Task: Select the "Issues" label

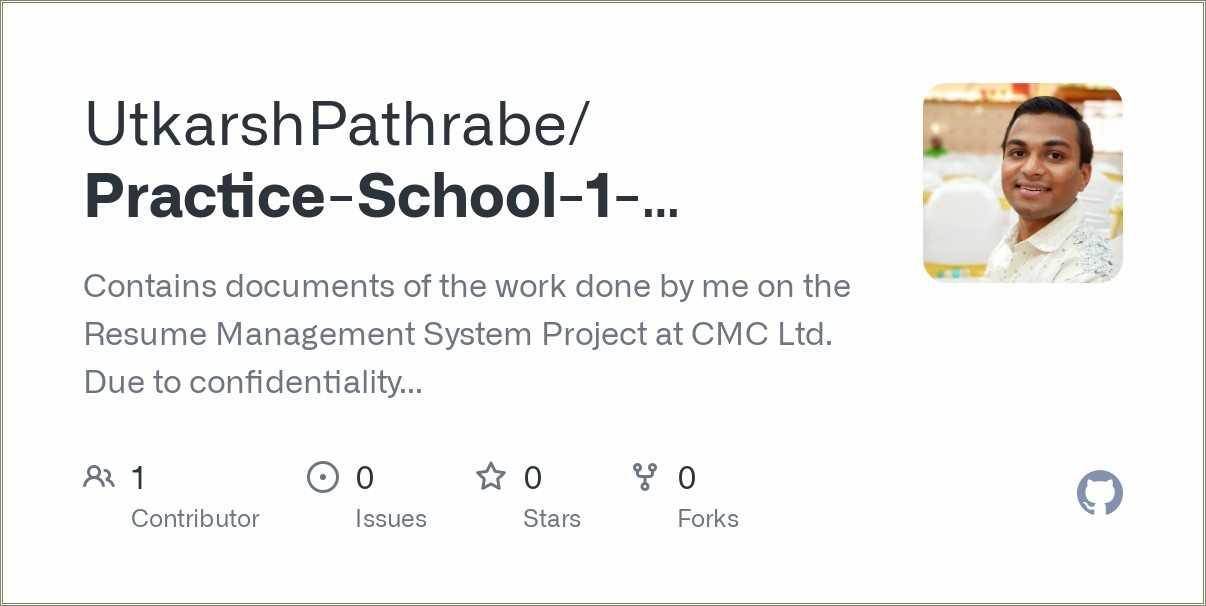Action: 391,519
